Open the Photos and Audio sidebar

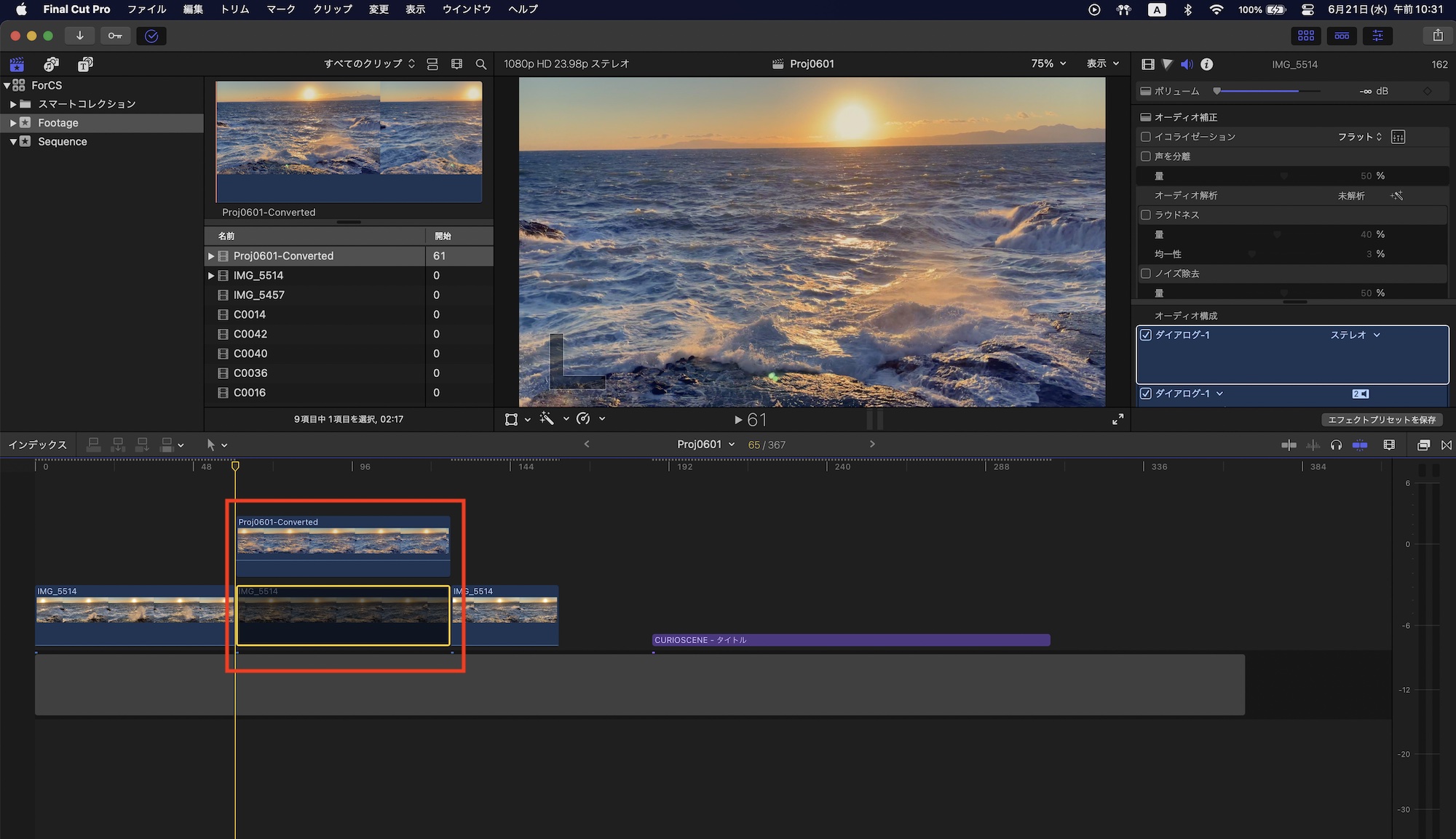[x=51, y=64]
